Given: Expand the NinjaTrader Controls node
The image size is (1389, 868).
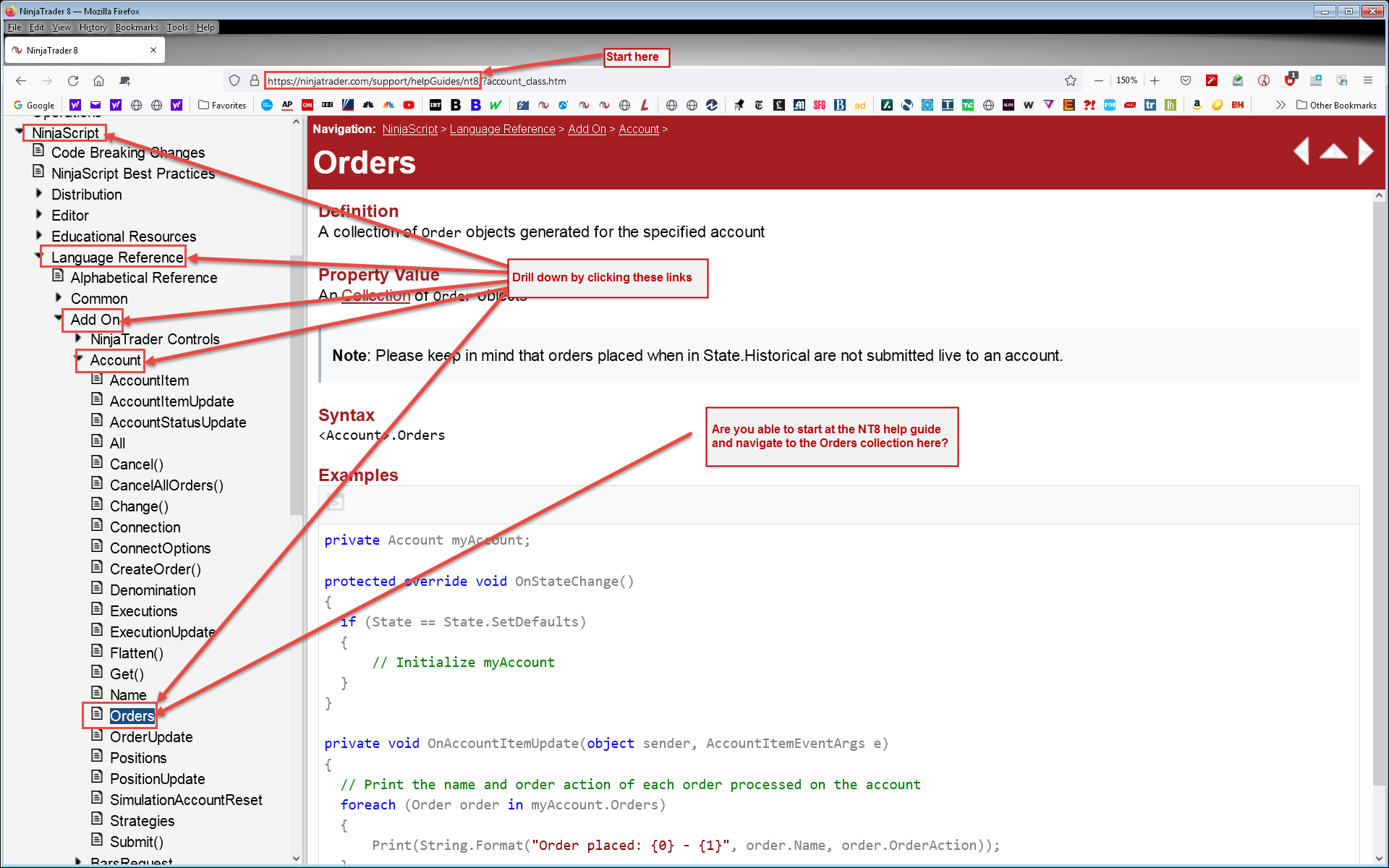Looking at the screenshot, I should pyautogui.click(x=78, y=339).
